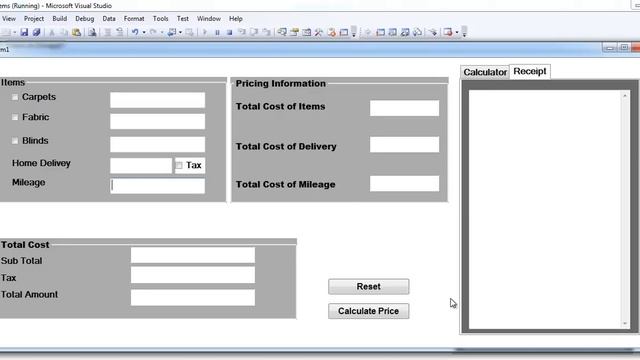Open Breakpoints window dropdown arrow
The height and width of the screenshot is (360, 640).
[x=457, y=32]
